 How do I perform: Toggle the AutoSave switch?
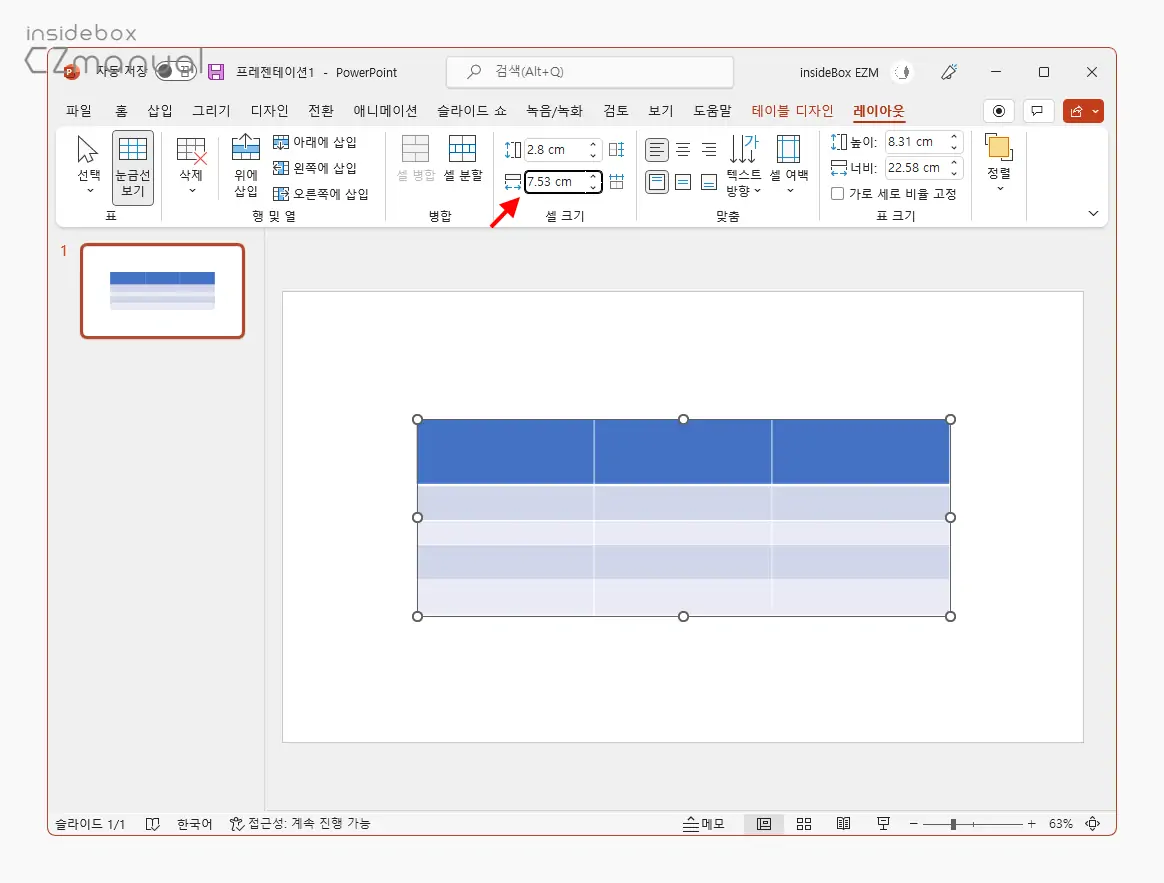[175, 72]
